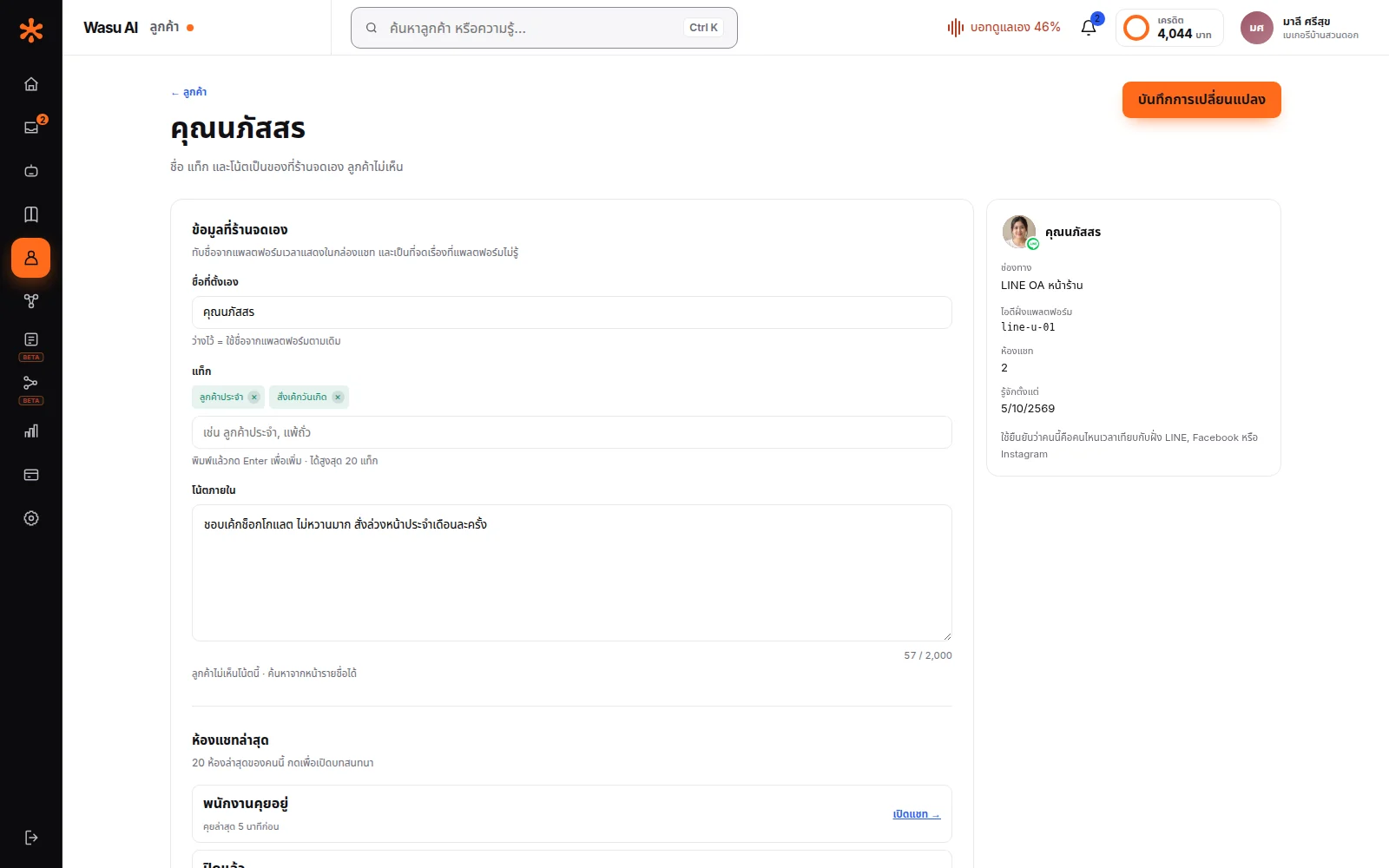Click the ชื่อที่ตั้งเอง name field
This screenshot has width=1389, height=868.
coord(572,312)
